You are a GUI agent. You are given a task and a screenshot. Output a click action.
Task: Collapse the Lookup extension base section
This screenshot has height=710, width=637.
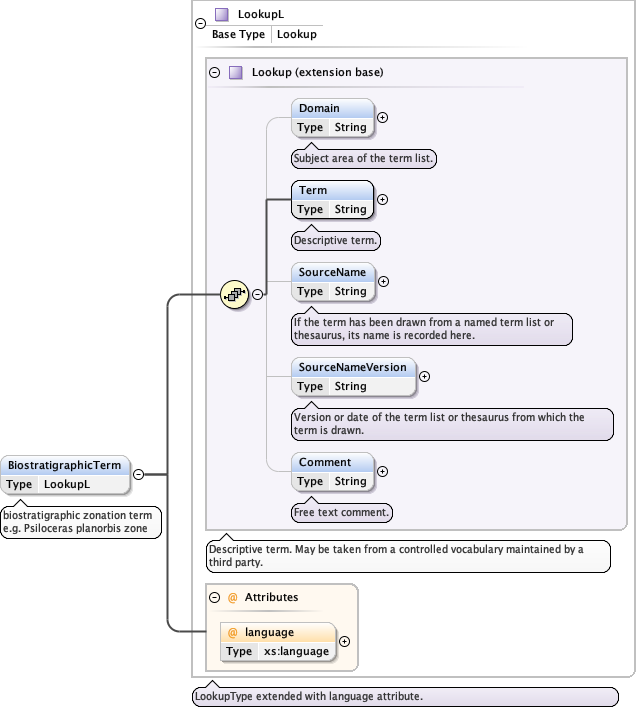click(x=214, y=72)
